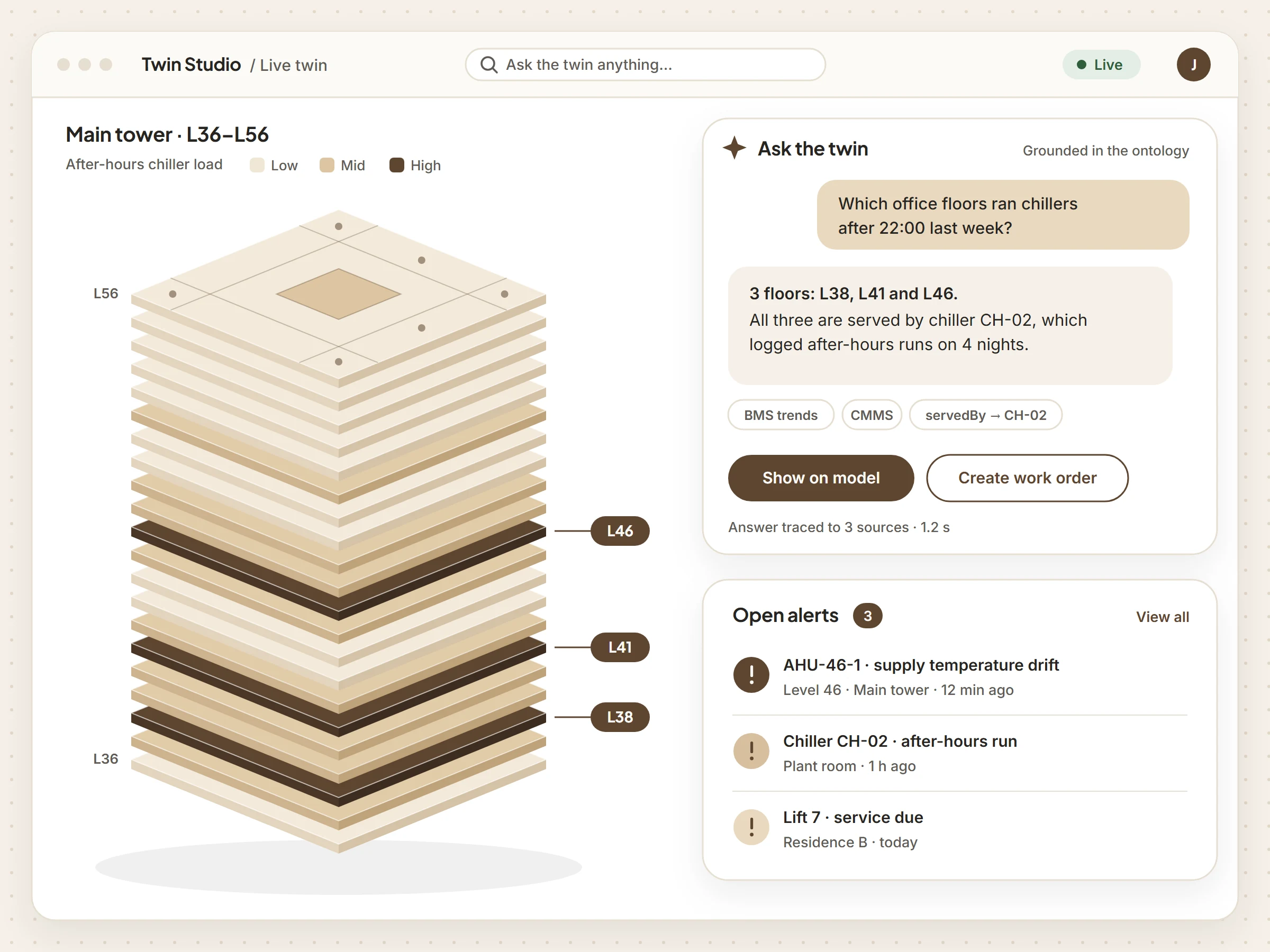
Task: Click the Show on model button
Action: click(x=820, y=478)
